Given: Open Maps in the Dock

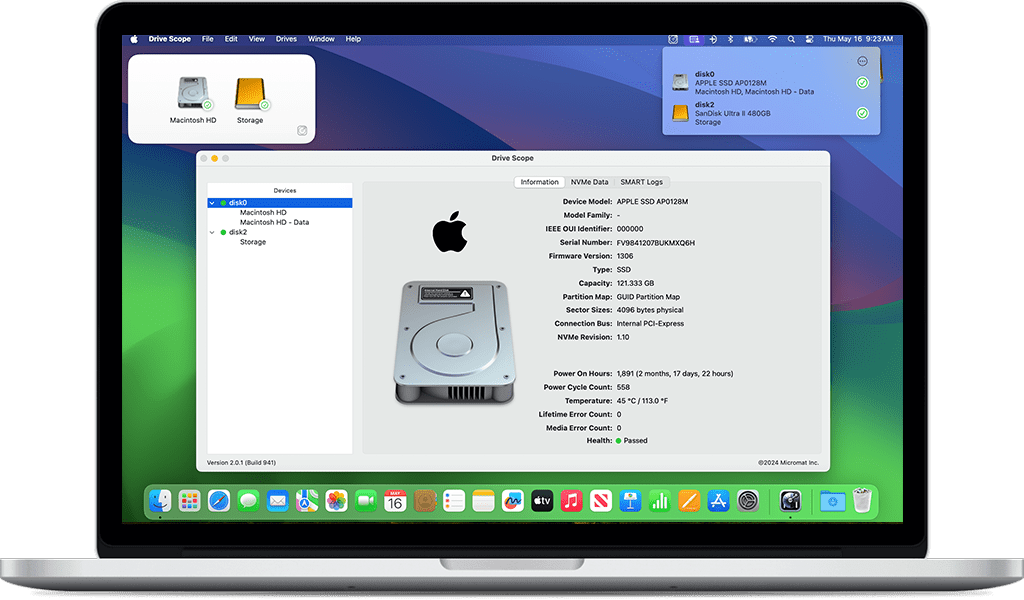Looking at the screenshot, I should point(307,501).
